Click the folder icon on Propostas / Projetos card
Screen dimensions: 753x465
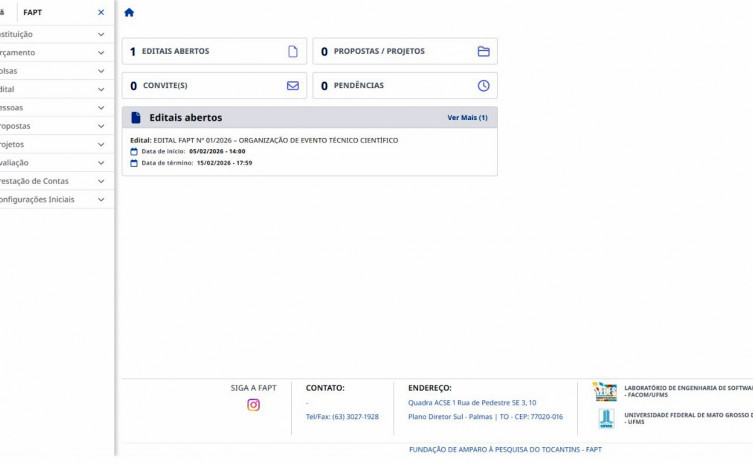(x=483, y=51)
